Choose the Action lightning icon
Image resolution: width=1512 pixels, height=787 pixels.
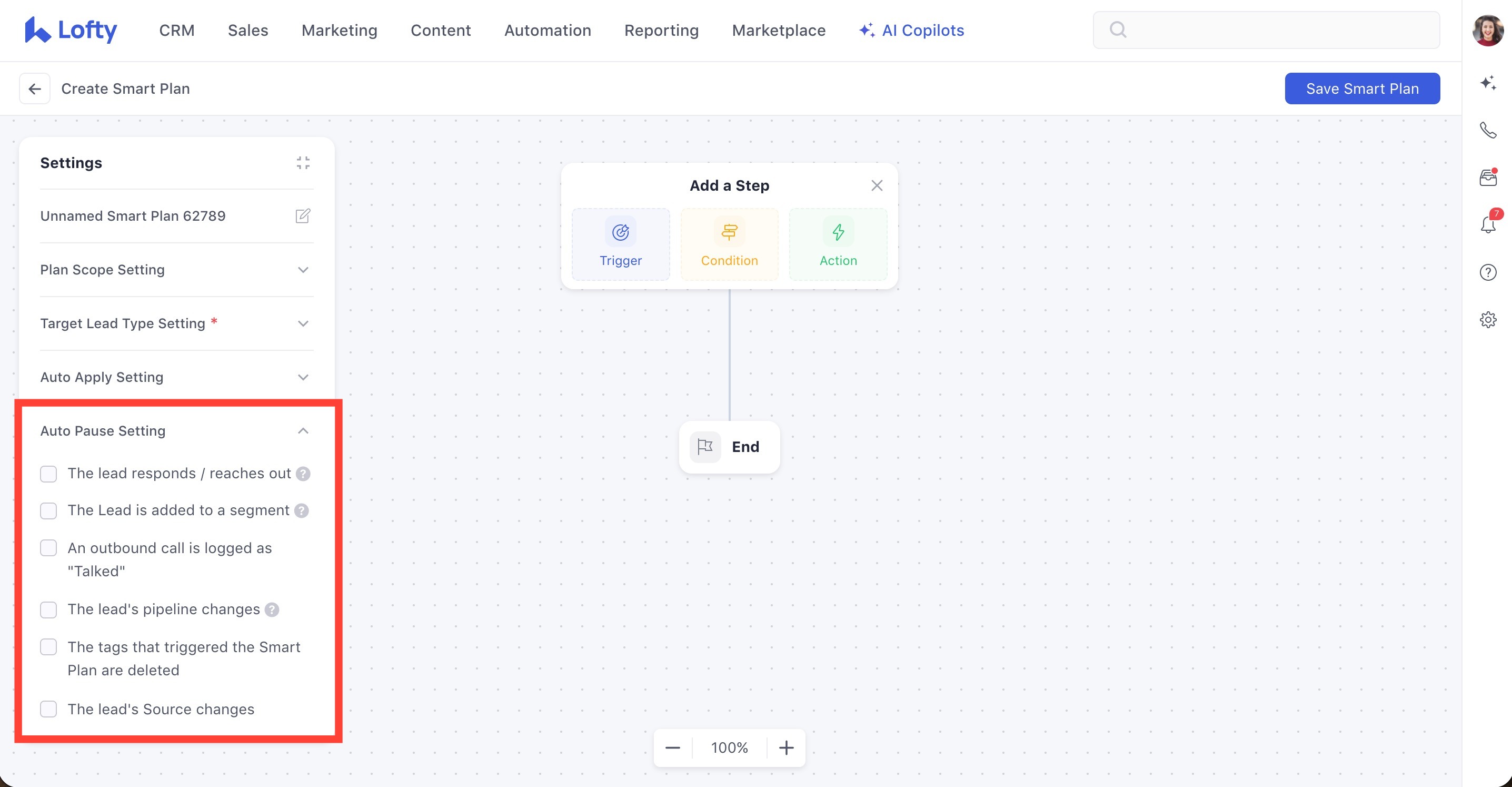(x=838, y=233)
